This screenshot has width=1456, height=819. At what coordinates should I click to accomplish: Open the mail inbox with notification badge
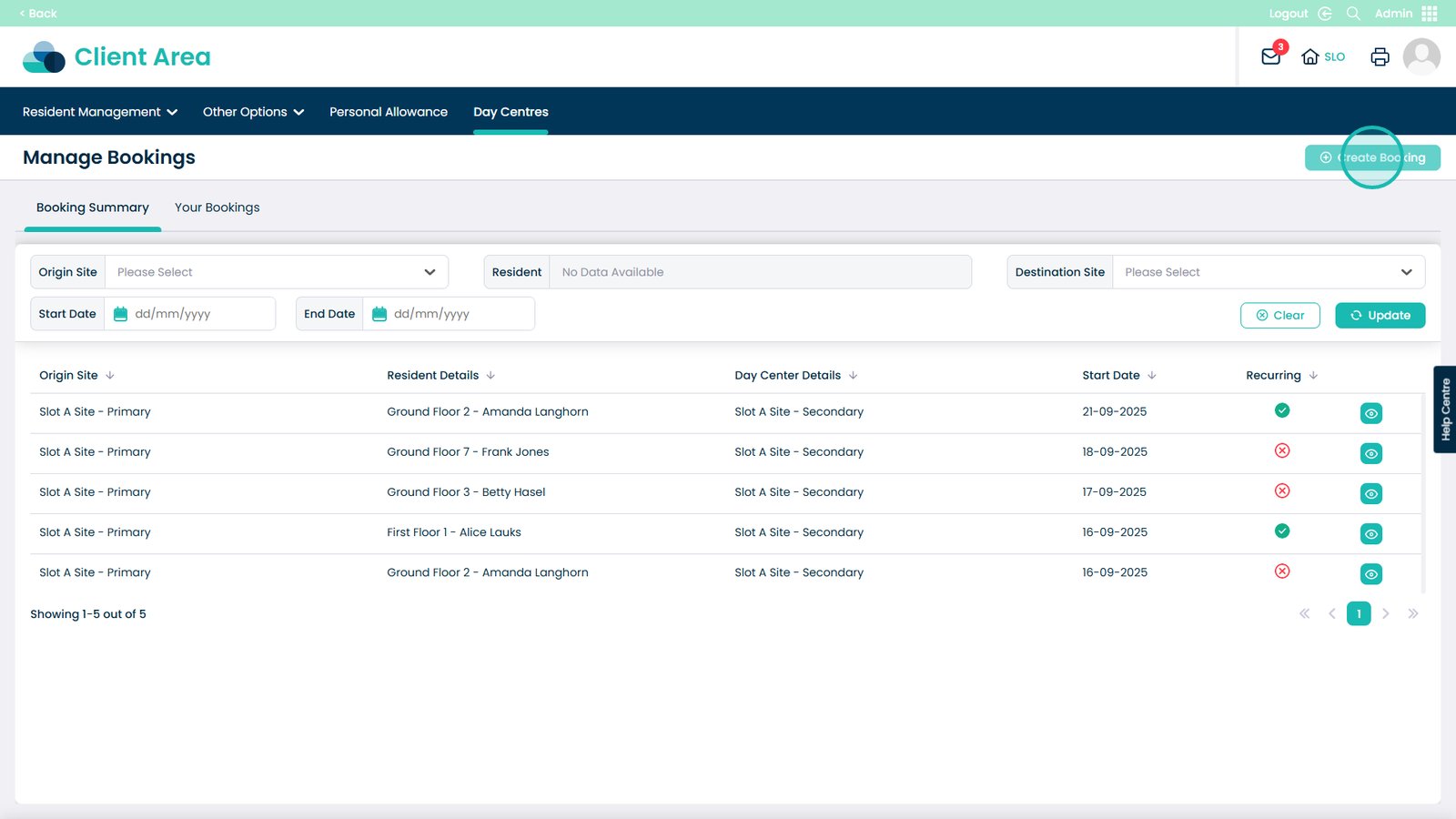tap(1271, 56)
